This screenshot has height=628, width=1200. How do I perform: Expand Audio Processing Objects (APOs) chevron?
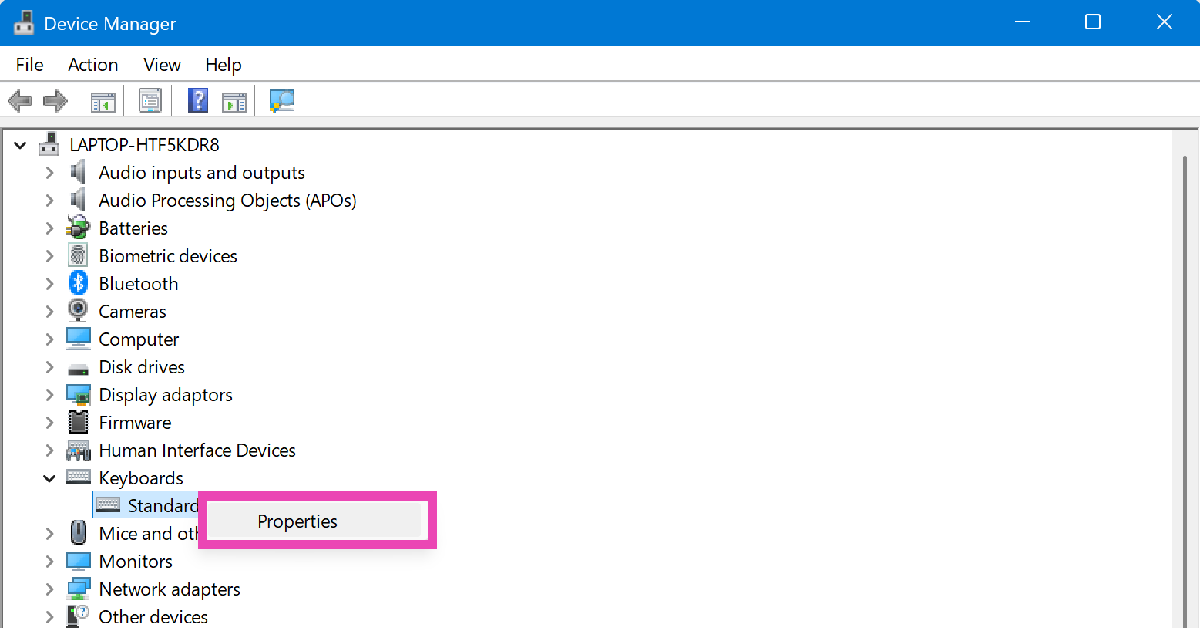(x=49, y=201)
